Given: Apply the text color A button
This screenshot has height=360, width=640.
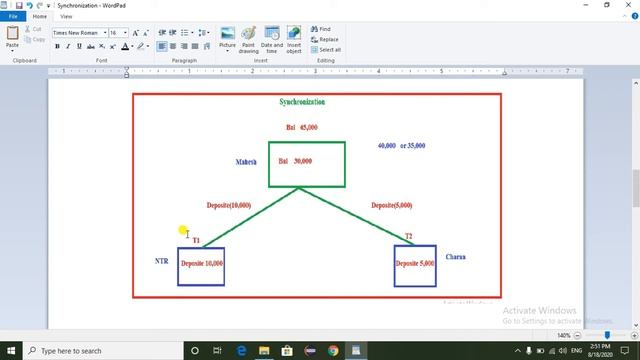Looking at the screenshot, I should [125, 46].
